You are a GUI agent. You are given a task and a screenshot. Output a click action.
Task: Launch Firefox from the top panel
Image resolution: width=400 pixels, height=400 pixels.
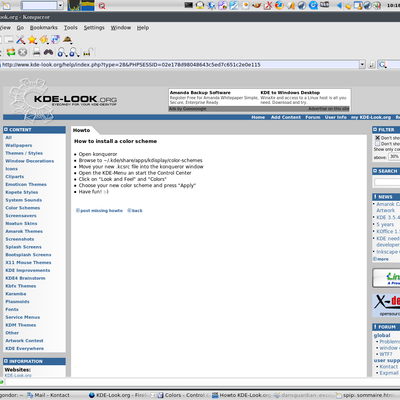pyautogui.click(x=279, y=5)
